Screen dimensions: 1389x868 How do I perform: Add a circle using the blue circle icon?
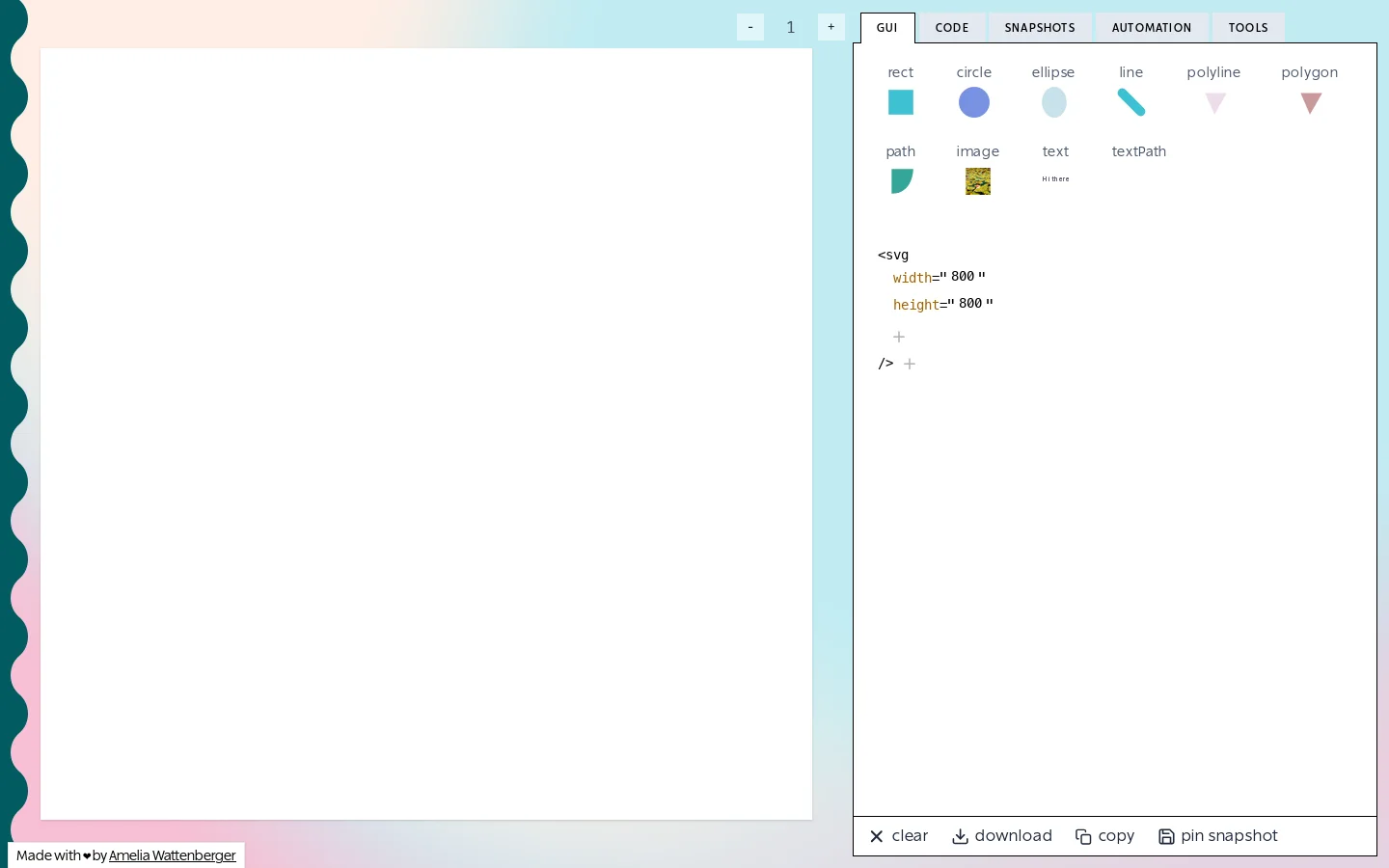tap(974, 102)
